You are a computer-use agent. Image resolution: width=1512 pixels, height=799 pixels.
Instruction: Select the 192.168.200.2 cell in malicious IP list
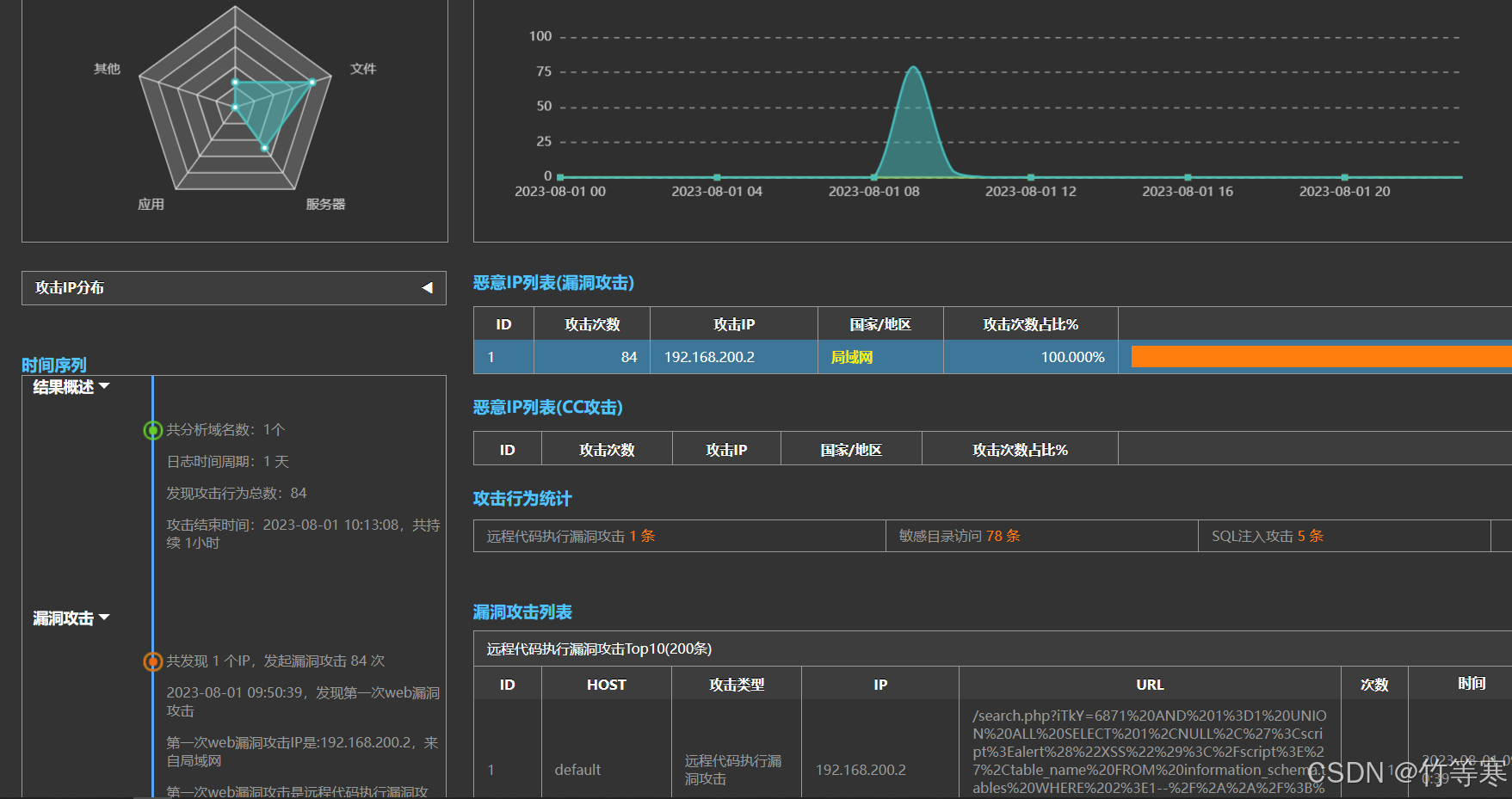click(x=734, y=357)
